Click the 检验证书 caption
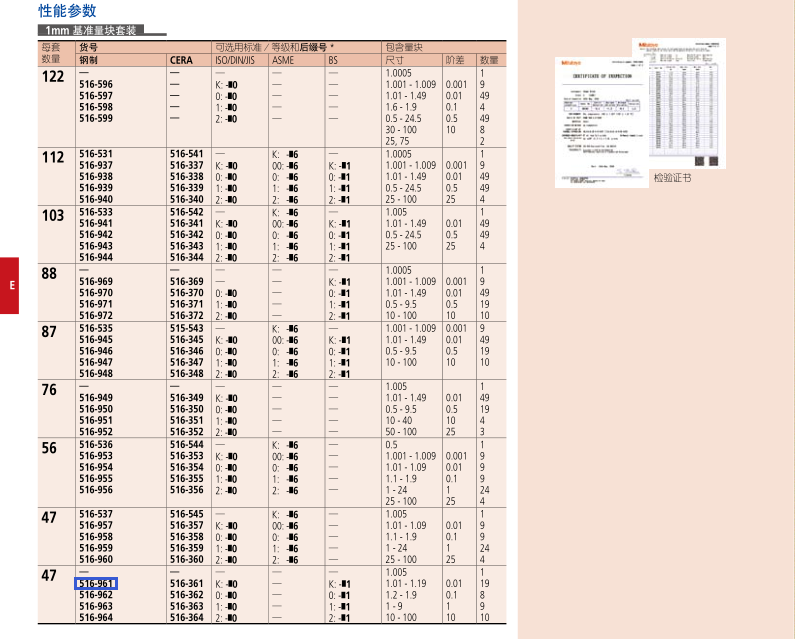The height and width of the screenshot is (639, 795). click(672, 178)
